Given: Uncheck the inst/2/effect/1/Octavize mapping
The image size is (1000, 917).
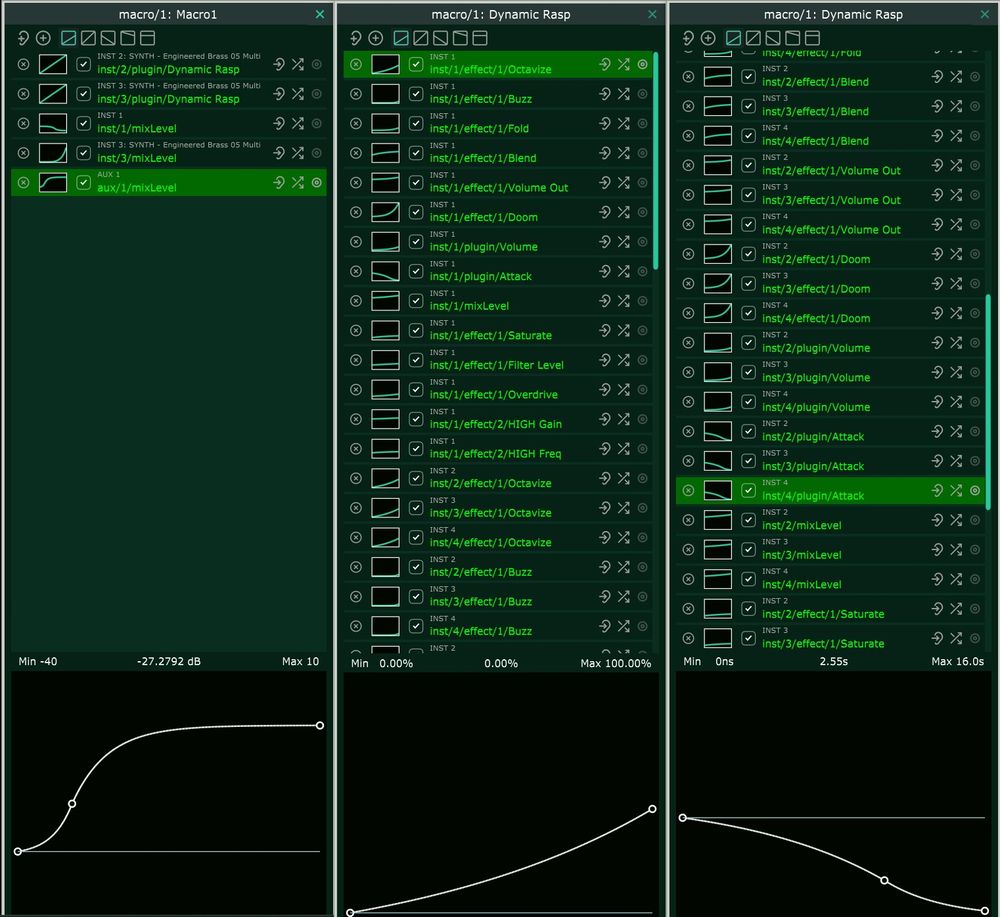Looking at the screenshot, I should (x=416, y=478).
